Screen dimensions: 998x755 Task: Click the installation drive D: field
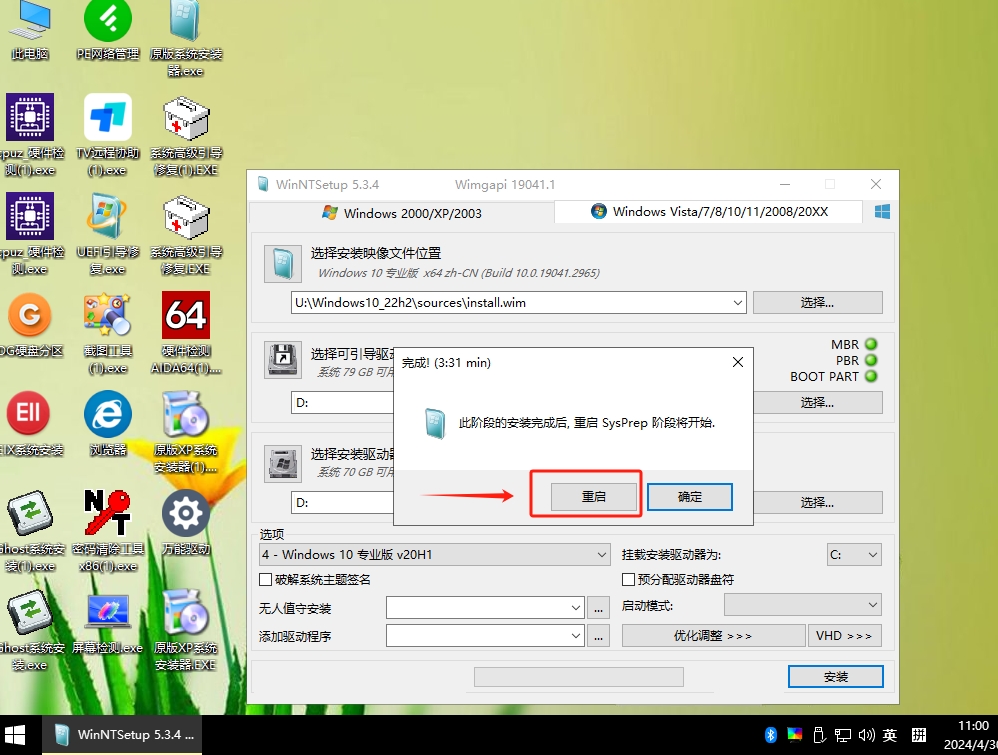[342, 502]
